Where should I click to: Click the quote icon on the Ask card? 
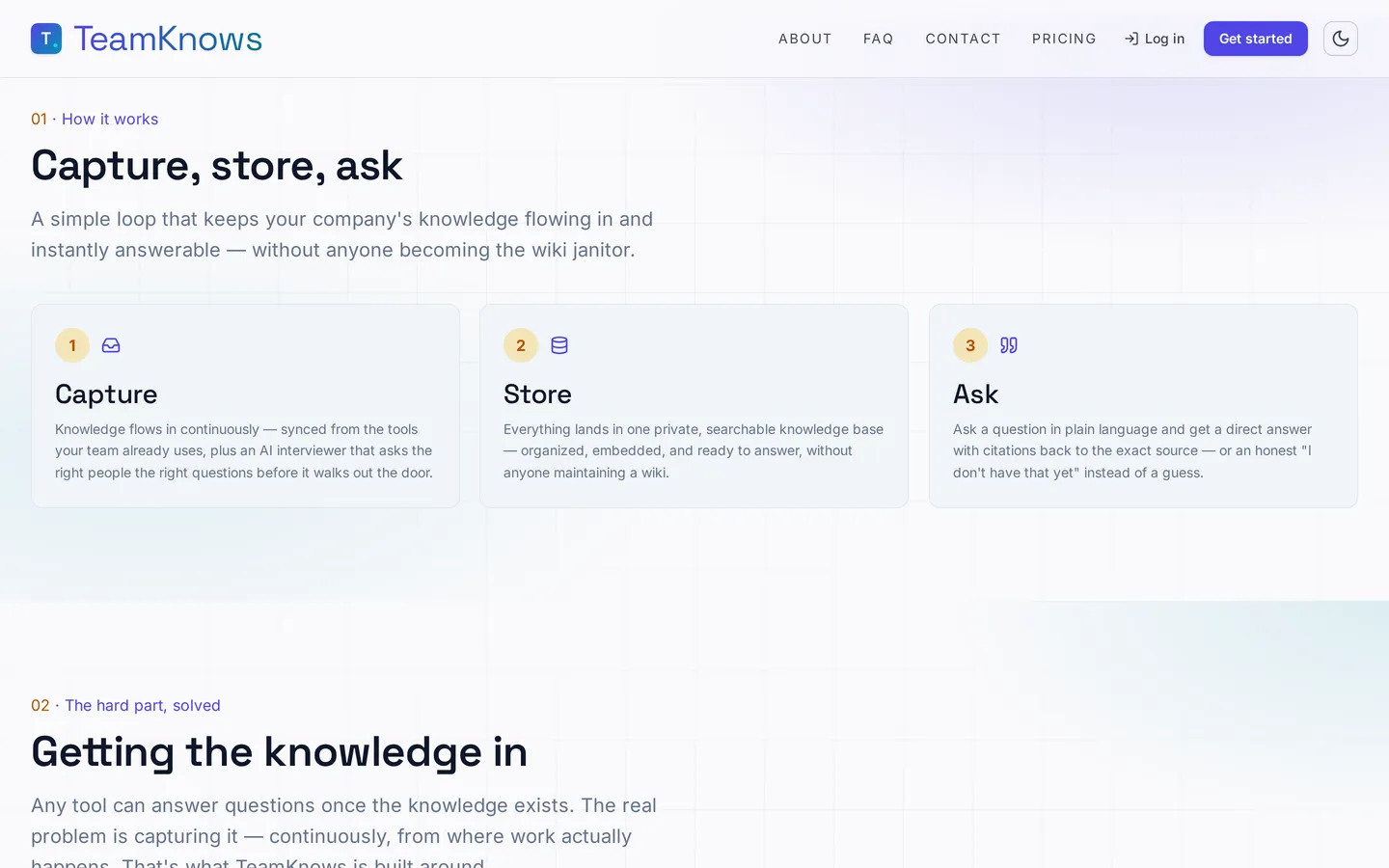(x=1009, y=345)
